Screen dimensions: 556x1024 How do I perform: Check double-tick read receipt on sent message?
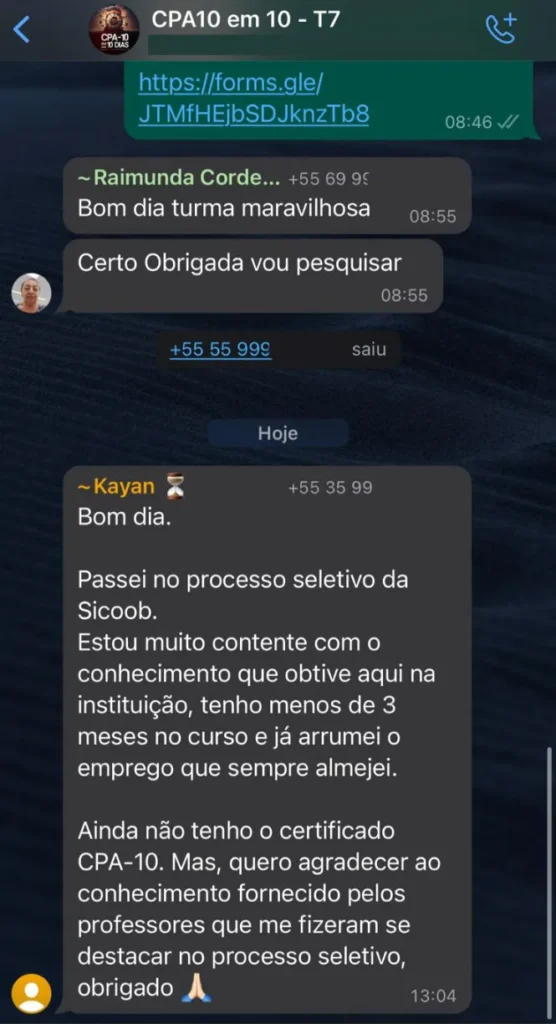pyautogui.click(x=508, y=121)
